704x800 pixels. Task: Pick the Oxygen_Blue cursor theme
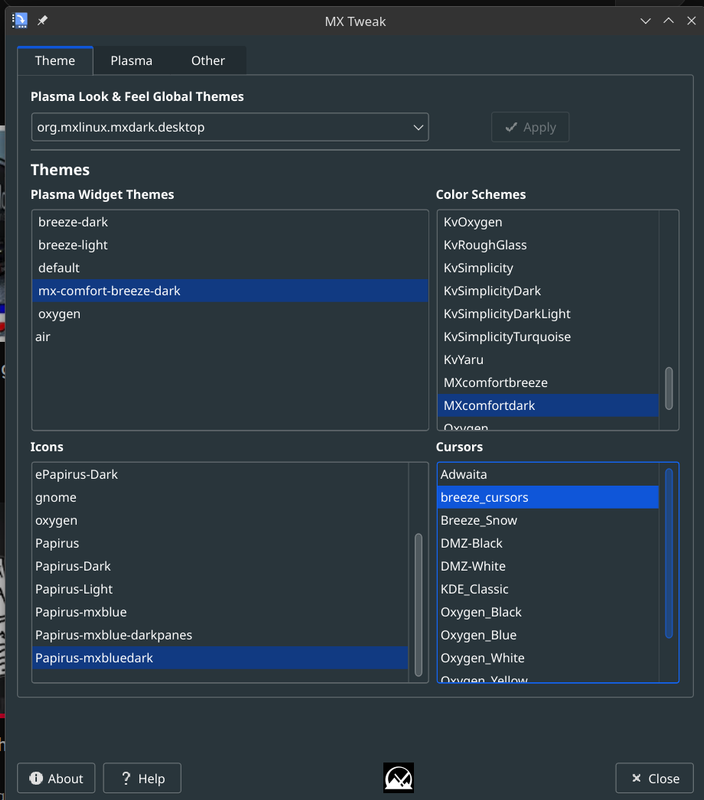(548, 635)
